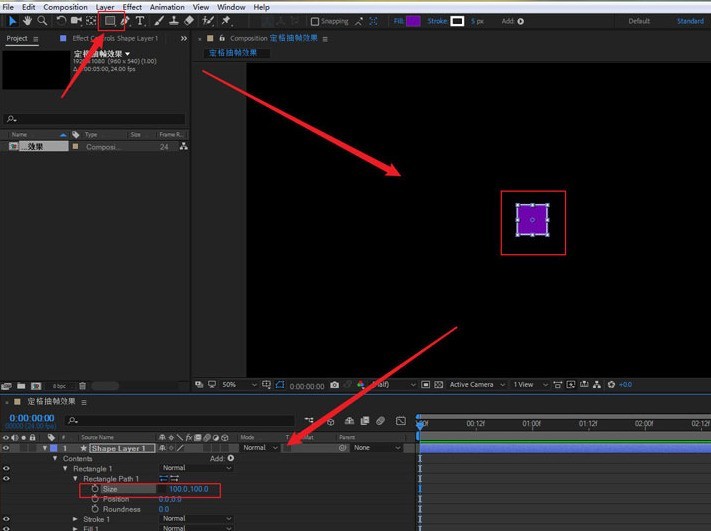The width and height of the screenshot is (711, 531).
Task: Select the Hand tool
Action: (26, 21)
